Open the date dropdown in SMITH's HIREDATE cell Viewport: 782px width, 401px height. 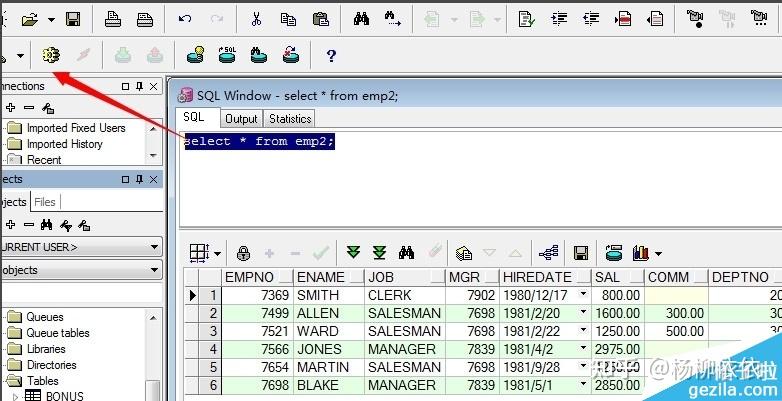pos(584,294)
